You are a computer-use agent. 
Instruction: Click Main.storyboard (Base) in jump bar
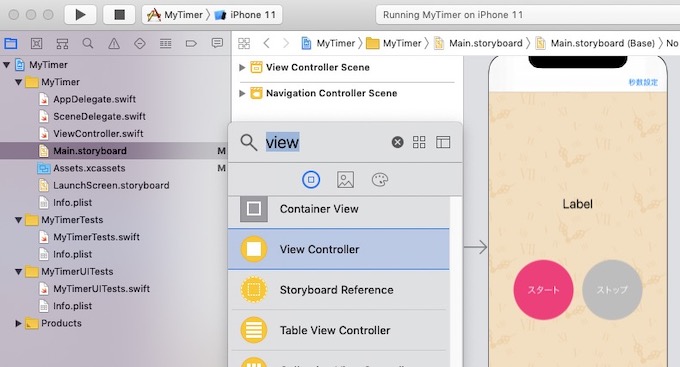point(595,43)
